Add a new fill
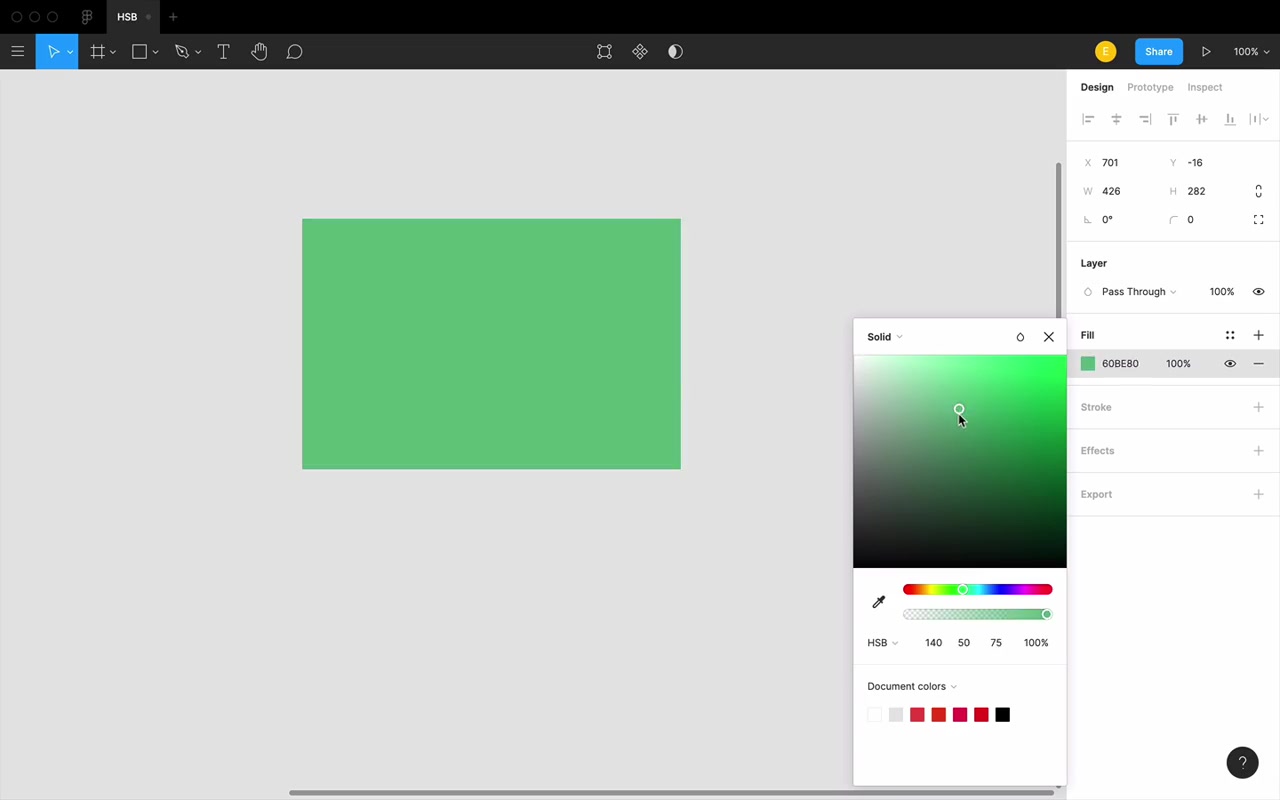Viewport: 1280px width, 800px height. [x=1258, y=335]
